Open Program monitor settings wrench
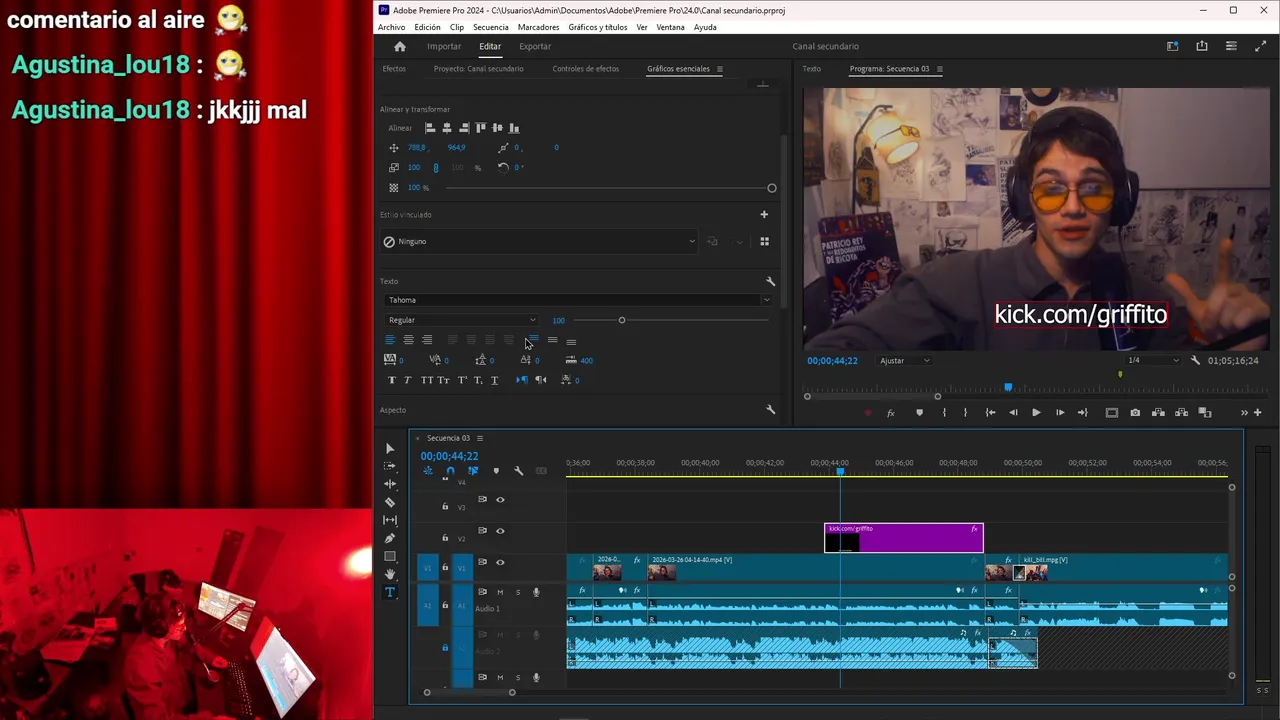The image size is (1280, 720). 1195,360
